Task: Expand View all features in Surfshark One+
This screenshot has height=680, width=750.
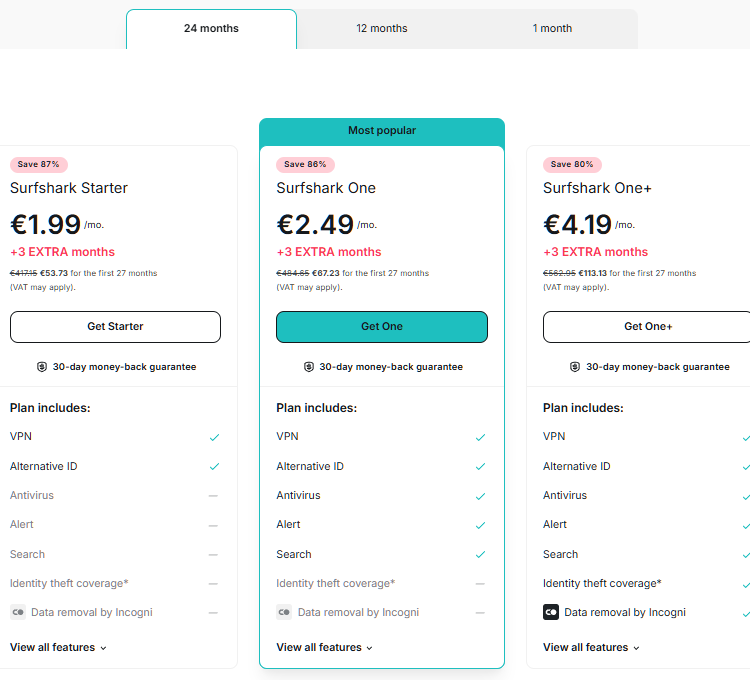Action: [591, 648]
